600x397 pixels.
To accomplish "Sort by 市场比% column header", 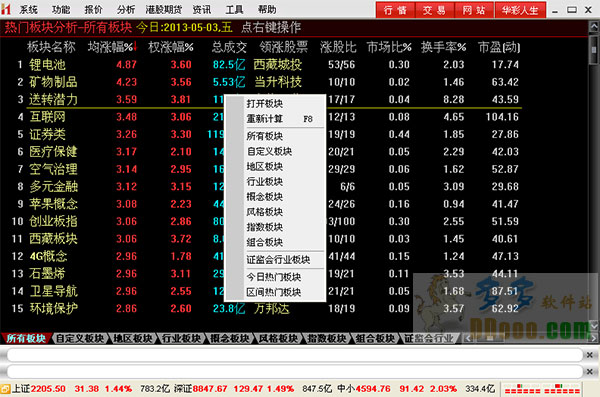I will [389, 47].
